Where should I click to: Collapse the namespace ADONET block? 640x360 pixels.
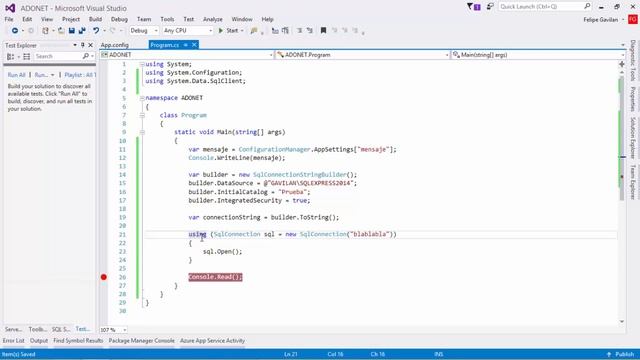(142, 98)
